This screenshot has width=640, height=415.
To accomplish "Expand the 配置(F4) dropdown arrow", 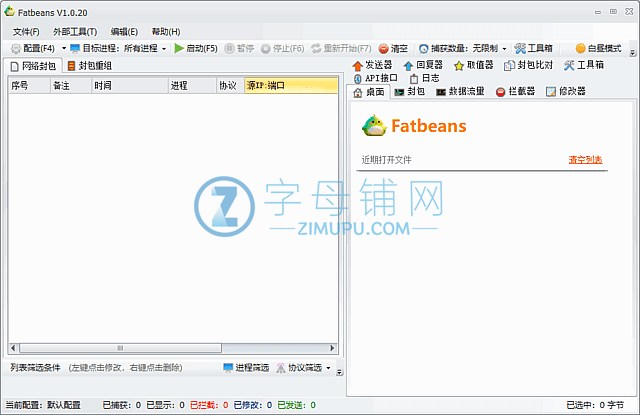I will tap(63, 48).
